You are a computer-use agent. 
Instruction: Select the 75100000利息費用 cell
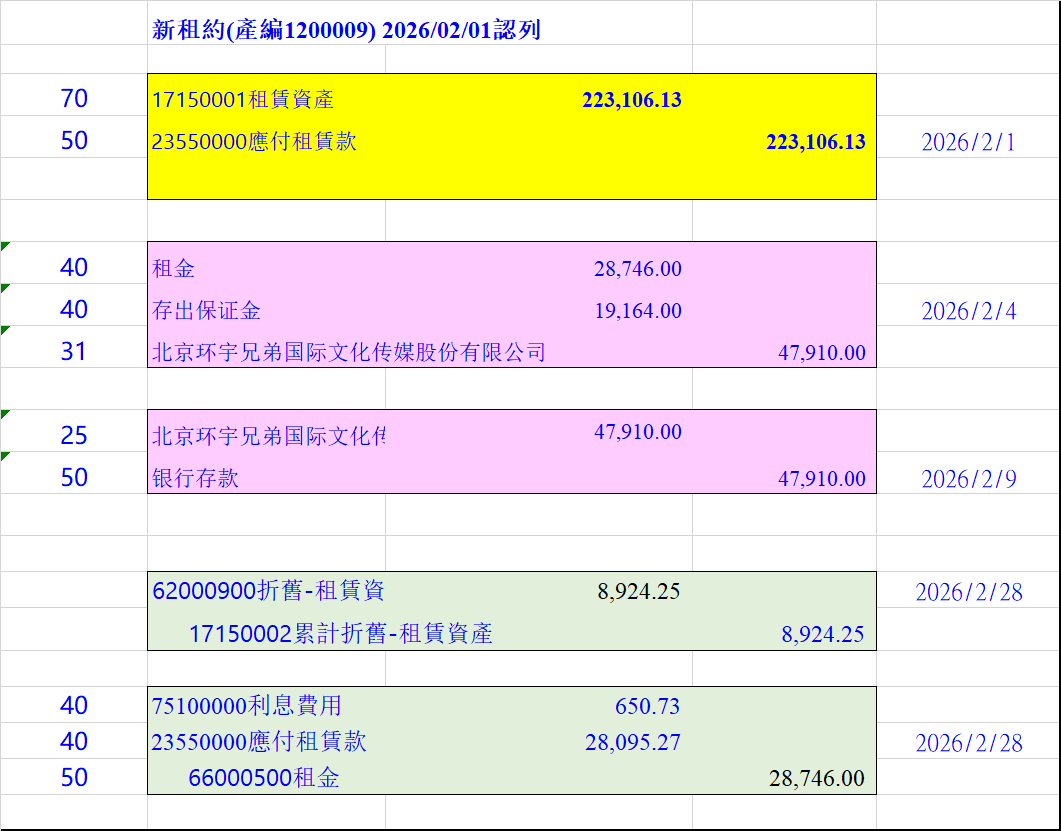pyautogui.click(x=247, y=706)
